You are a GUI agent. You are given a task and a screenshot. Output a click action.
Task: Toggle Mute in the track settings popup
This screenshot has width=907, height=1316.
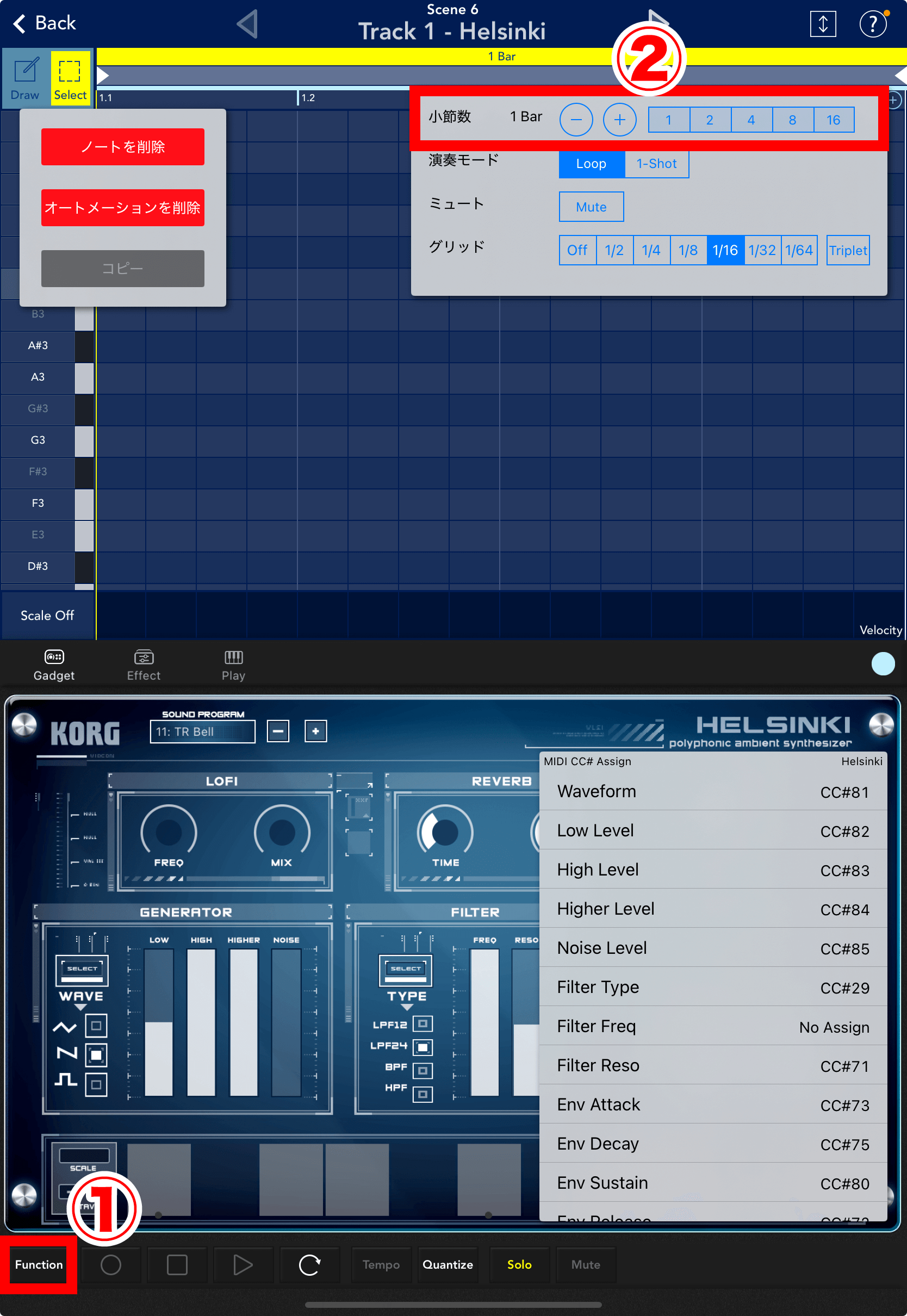click(x=591, y=207)
